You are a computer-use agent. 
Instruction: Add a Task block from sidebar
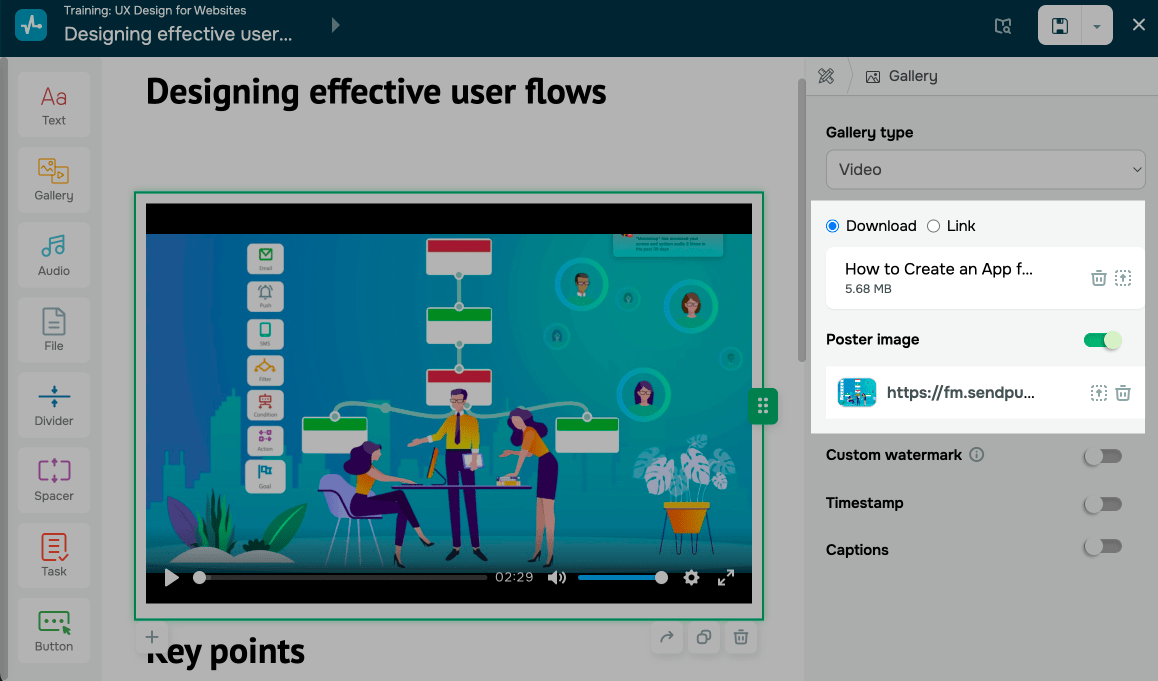coord(54,555)
